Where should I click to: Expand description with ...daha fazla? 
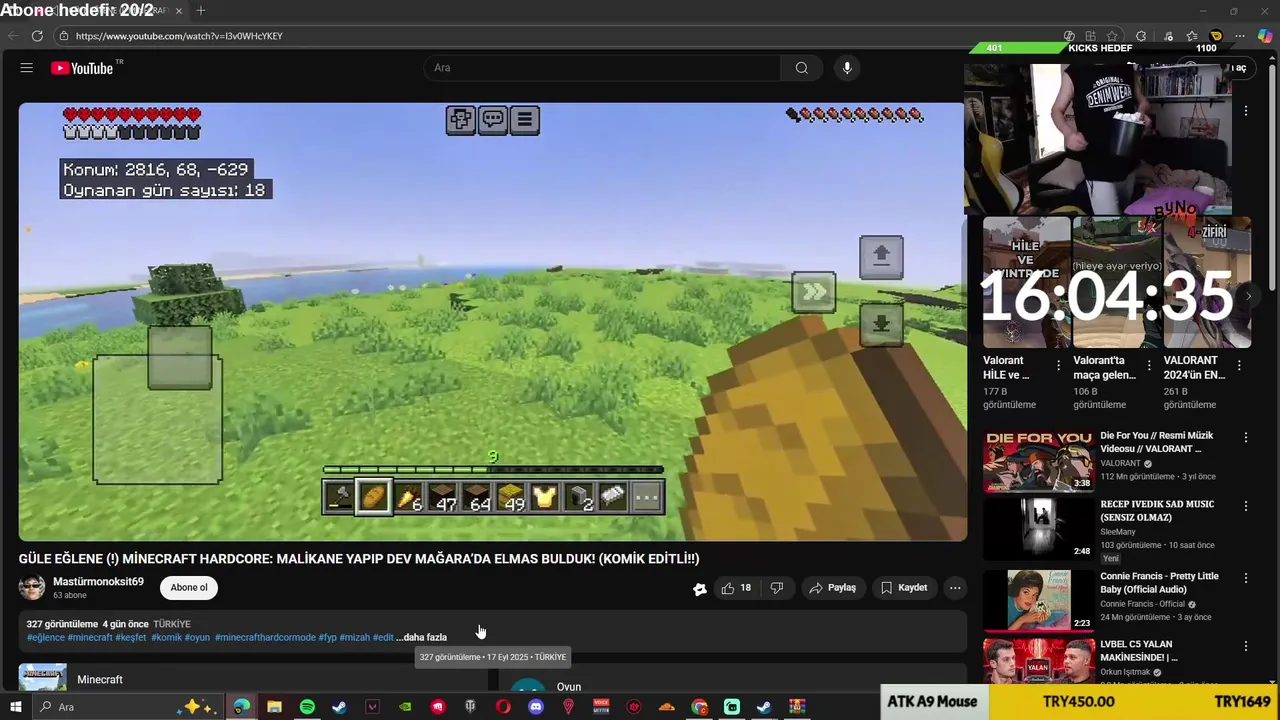tap(421, 637)
